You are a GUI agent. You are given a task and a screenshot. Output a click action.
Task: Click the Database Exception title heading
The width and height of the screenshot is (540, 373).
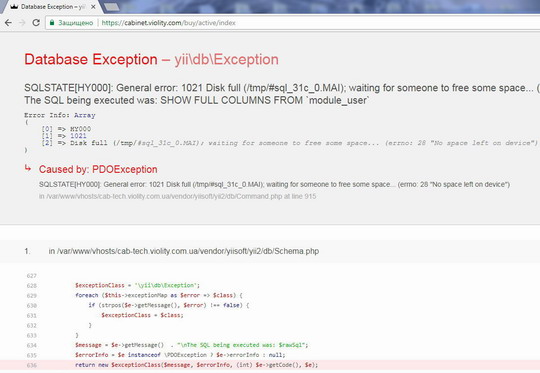(x=151, y=60)
